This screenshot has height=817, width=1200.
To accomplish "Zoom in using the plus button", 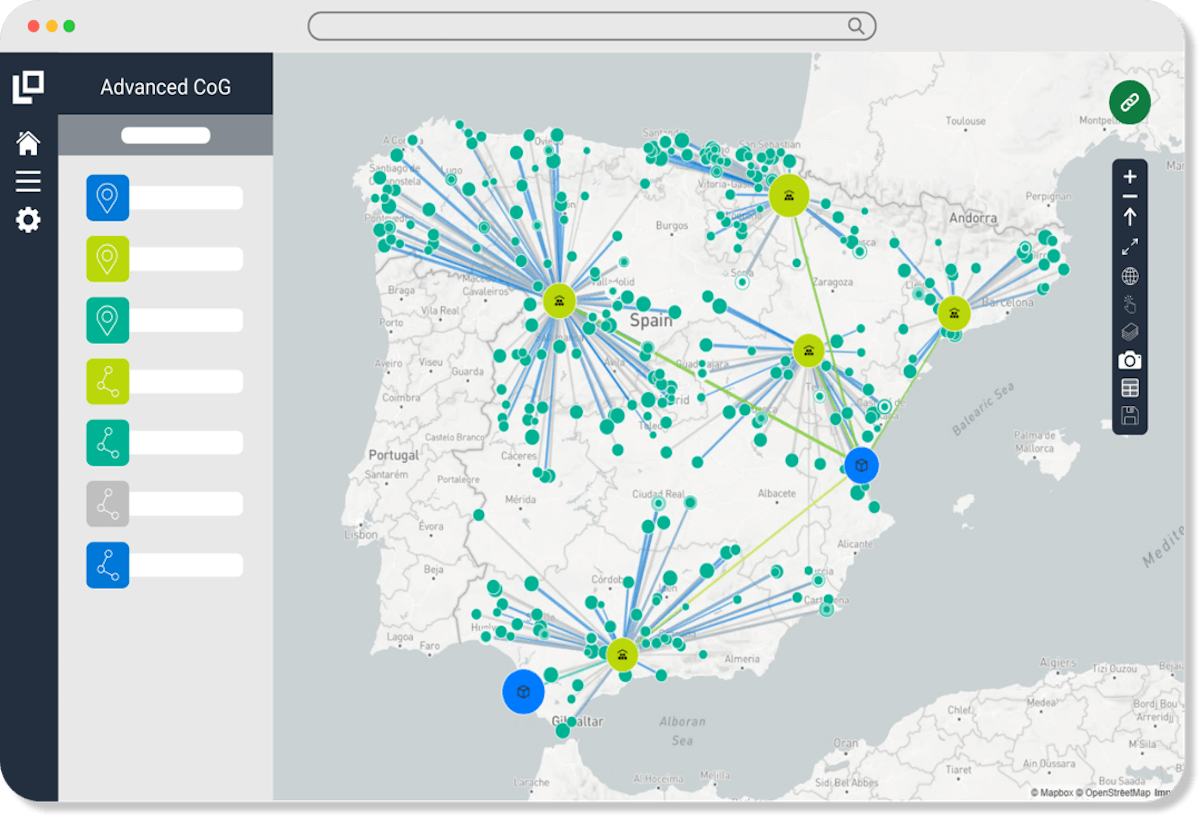I will [1129, 175].
